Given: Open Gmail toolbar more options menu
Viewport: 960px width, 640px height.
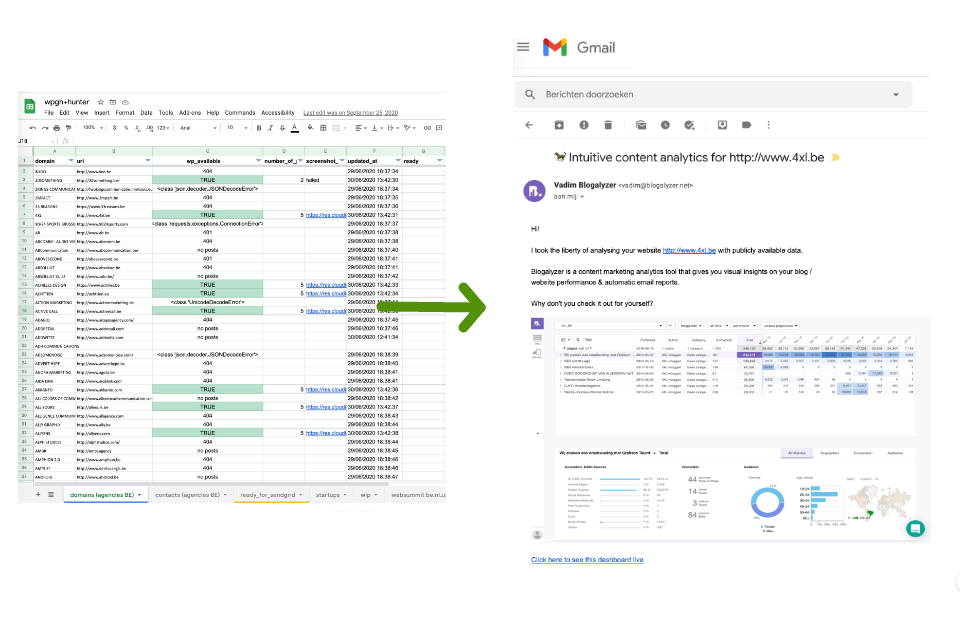Looking at the screenshot, I should (x=768, y=125).
